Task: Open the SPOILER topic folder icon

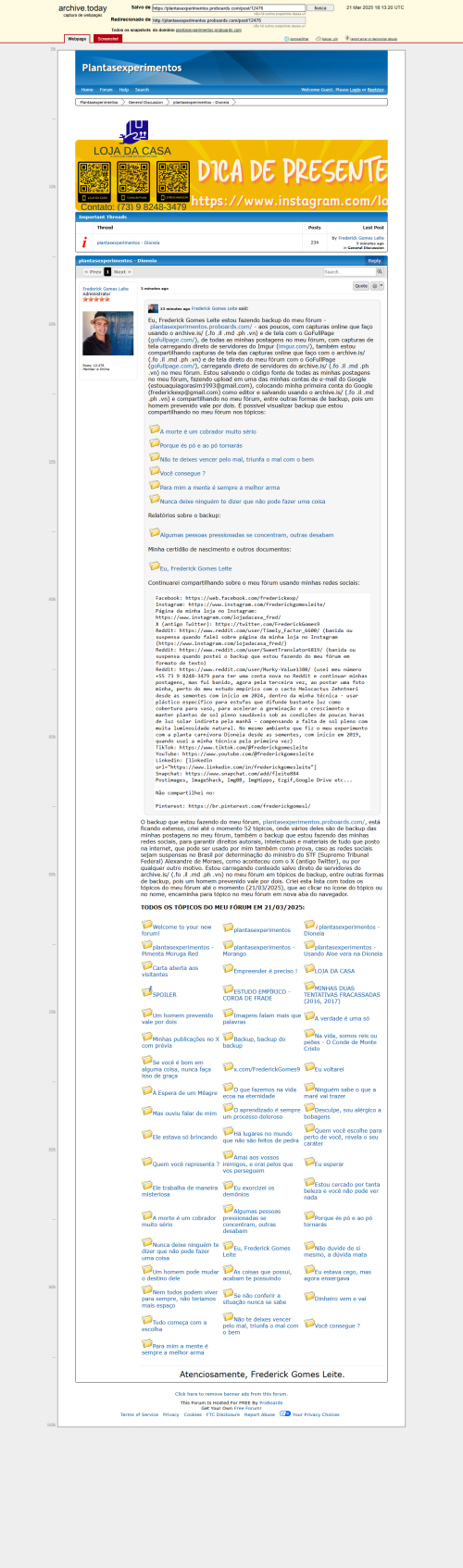Action: point(146,992)
